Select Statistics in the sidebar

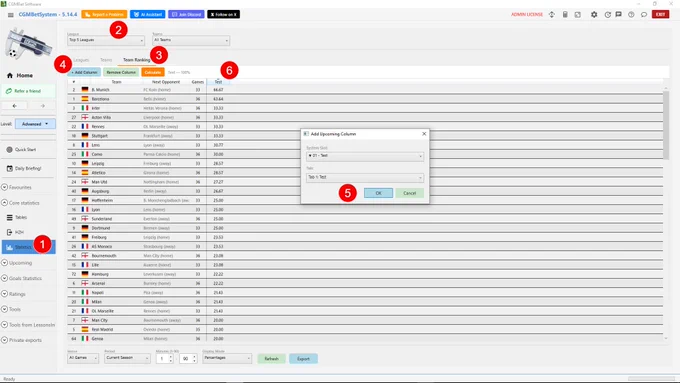coord(29,247)
